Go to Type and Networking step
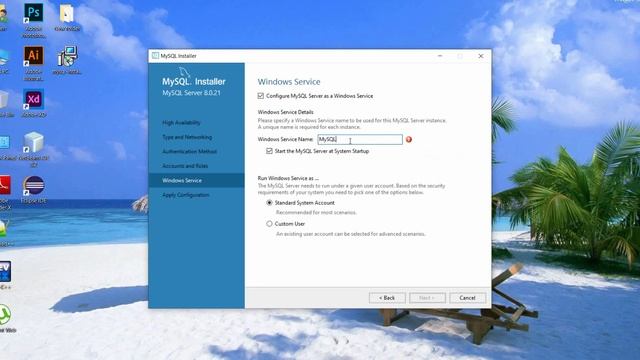Image resolution: width=640 pixels, height=360 pixels. point(187,137)
